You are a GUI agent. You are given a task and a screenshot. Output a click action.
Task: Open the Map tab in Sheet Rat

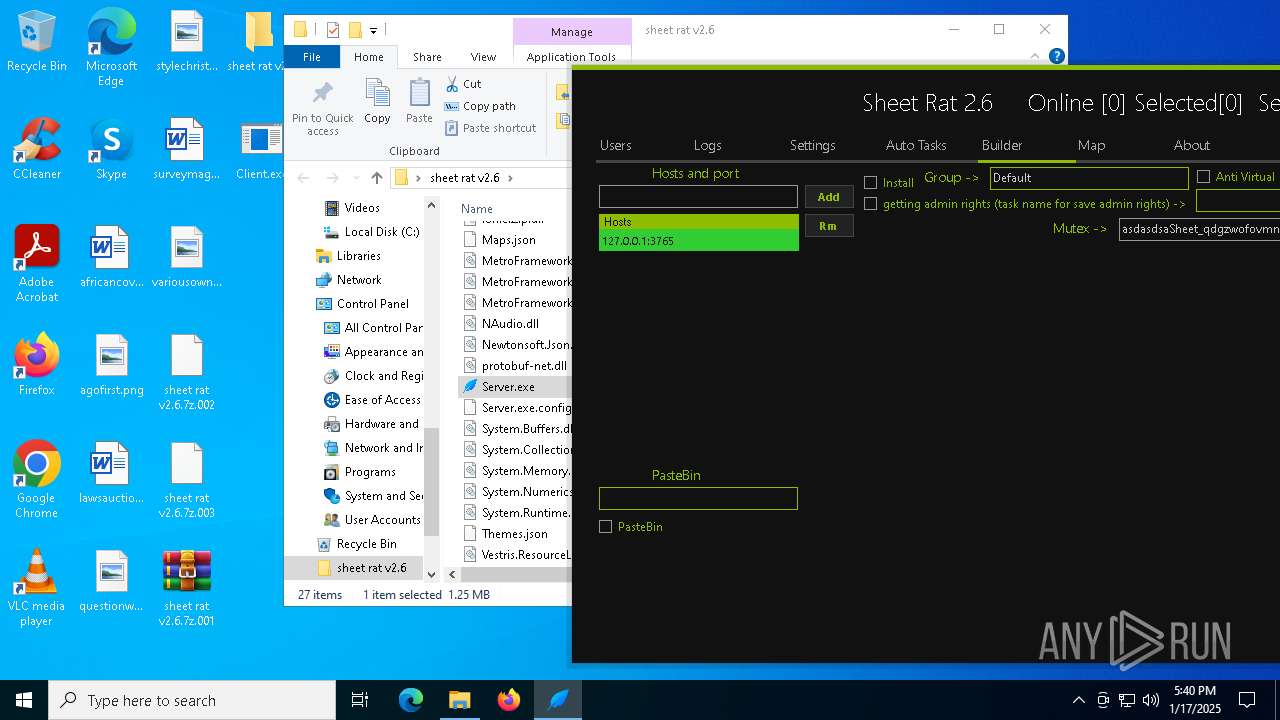click(1092, 146)
